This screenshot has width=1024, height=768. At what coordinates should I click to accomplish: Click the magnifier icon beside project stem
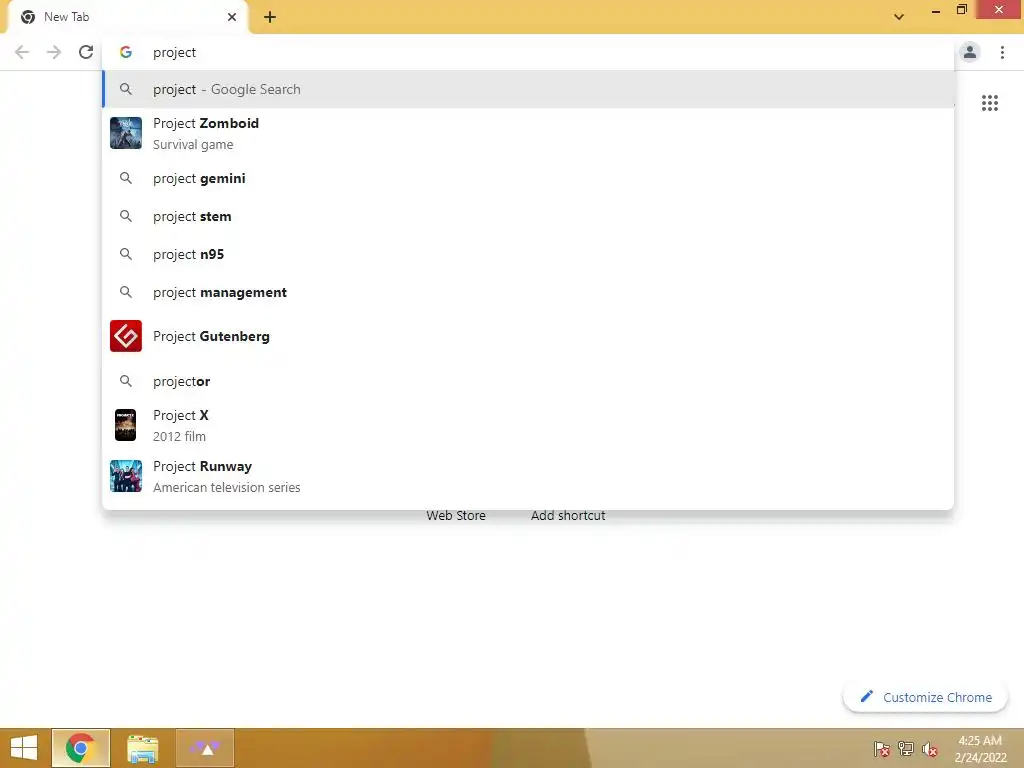click(x=125, y=216)
